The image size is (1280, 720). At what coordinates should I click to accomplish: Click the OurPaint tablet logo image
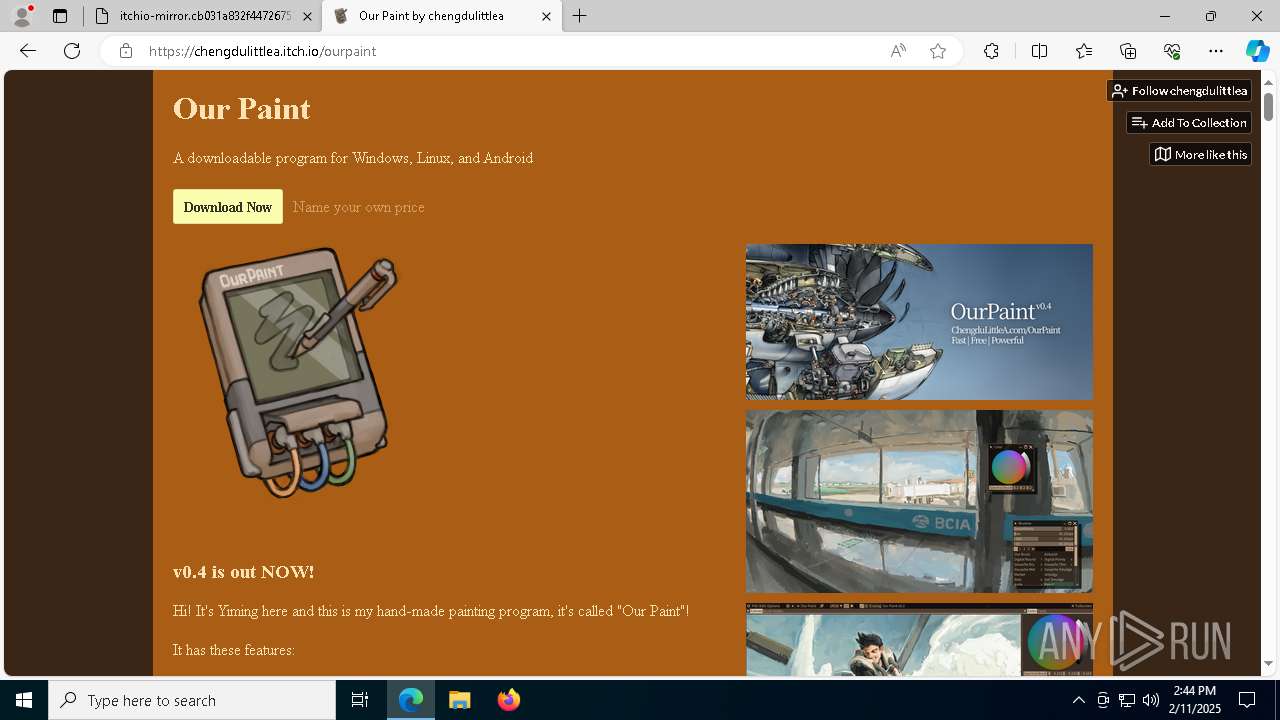(x=297, y=372)
